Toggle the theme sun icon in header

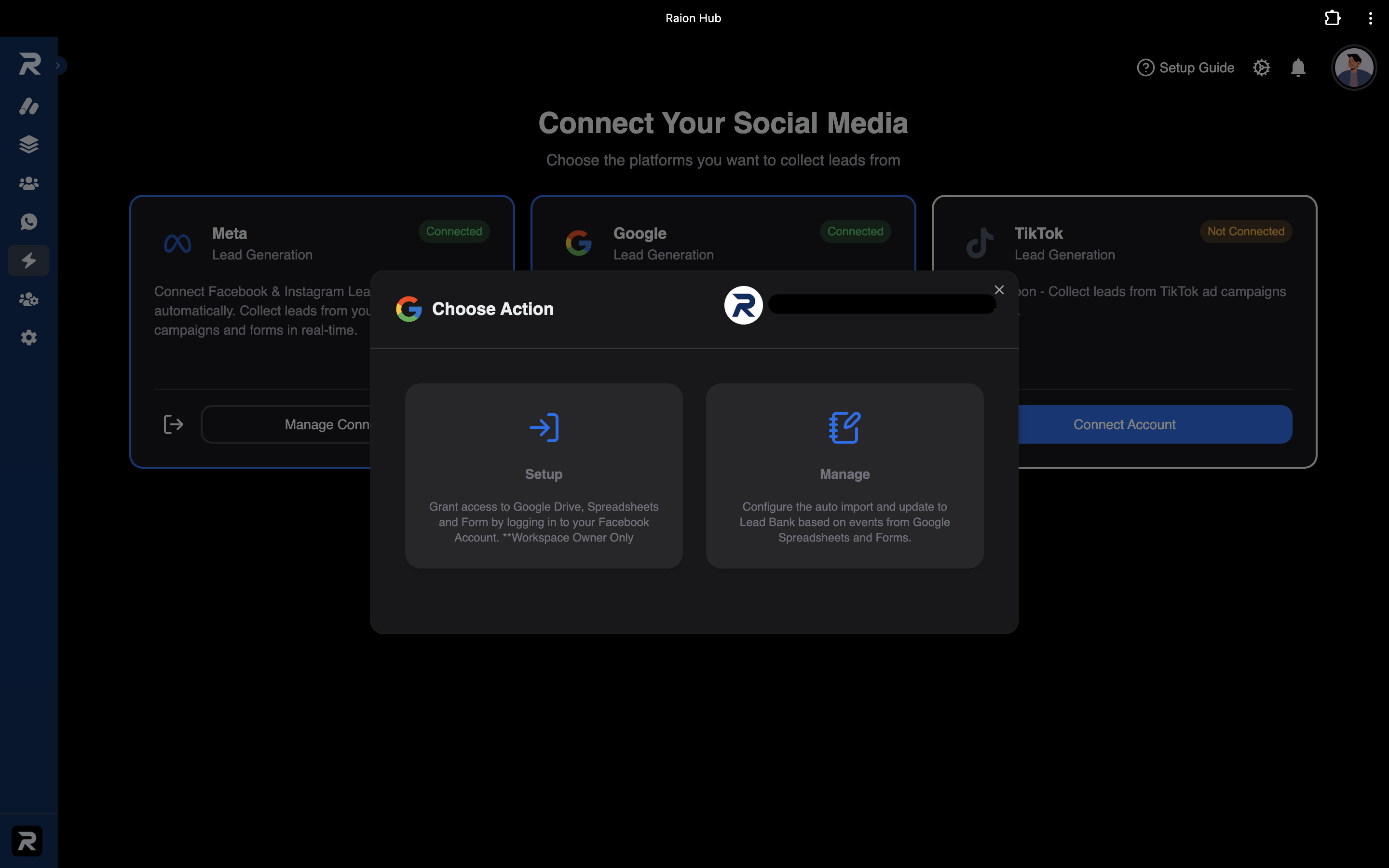(1262, 68)
